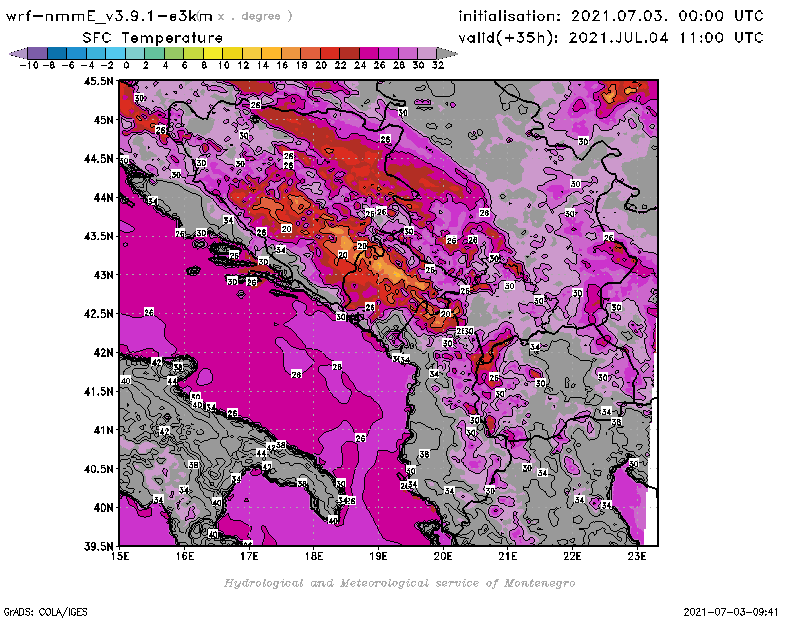Click the legend value 12
Image resolution: width=800 pixels, height=618 pixels.
pyautogui.click(x=243, y=65)
